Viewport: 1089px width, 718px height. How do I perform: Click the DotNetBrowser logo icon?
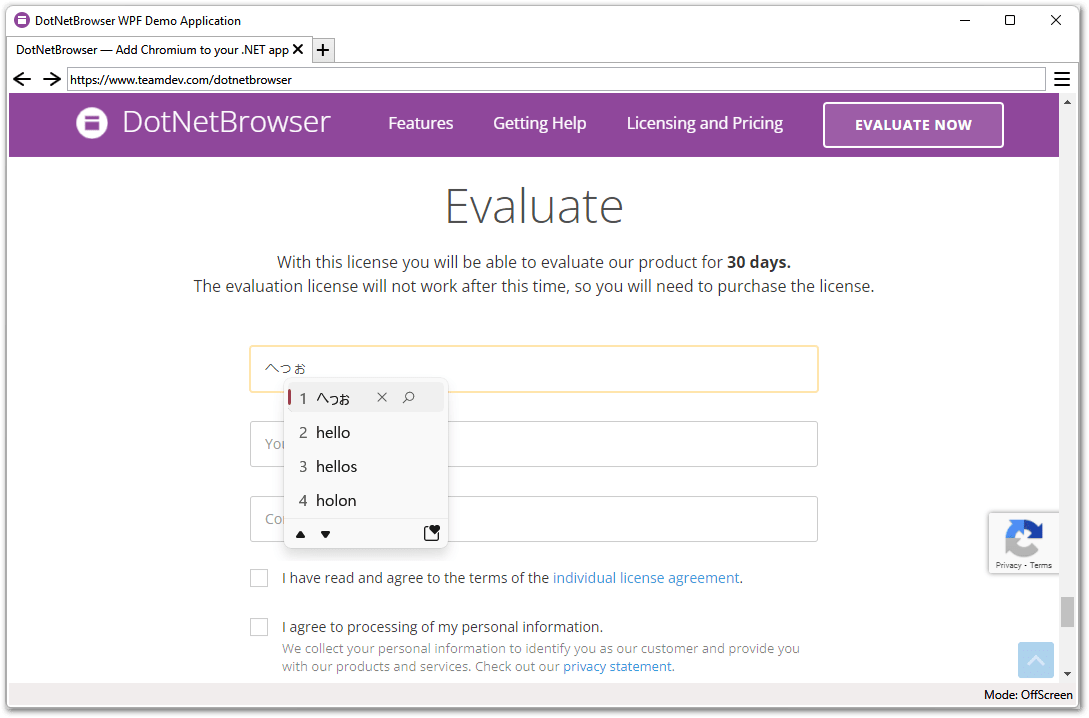tap(92, 123)
